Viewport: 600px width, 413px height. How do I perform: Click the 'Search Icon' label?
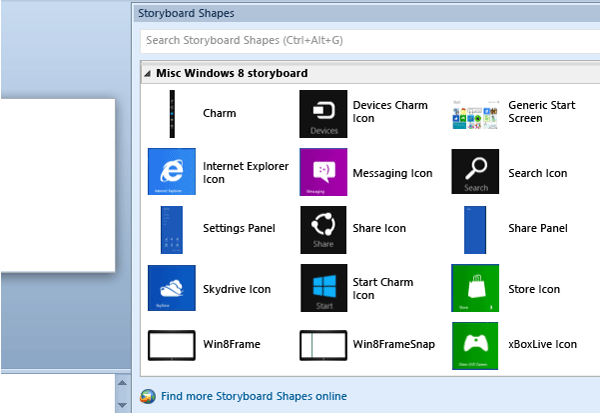pyautogui.click(x=538, y=173)
